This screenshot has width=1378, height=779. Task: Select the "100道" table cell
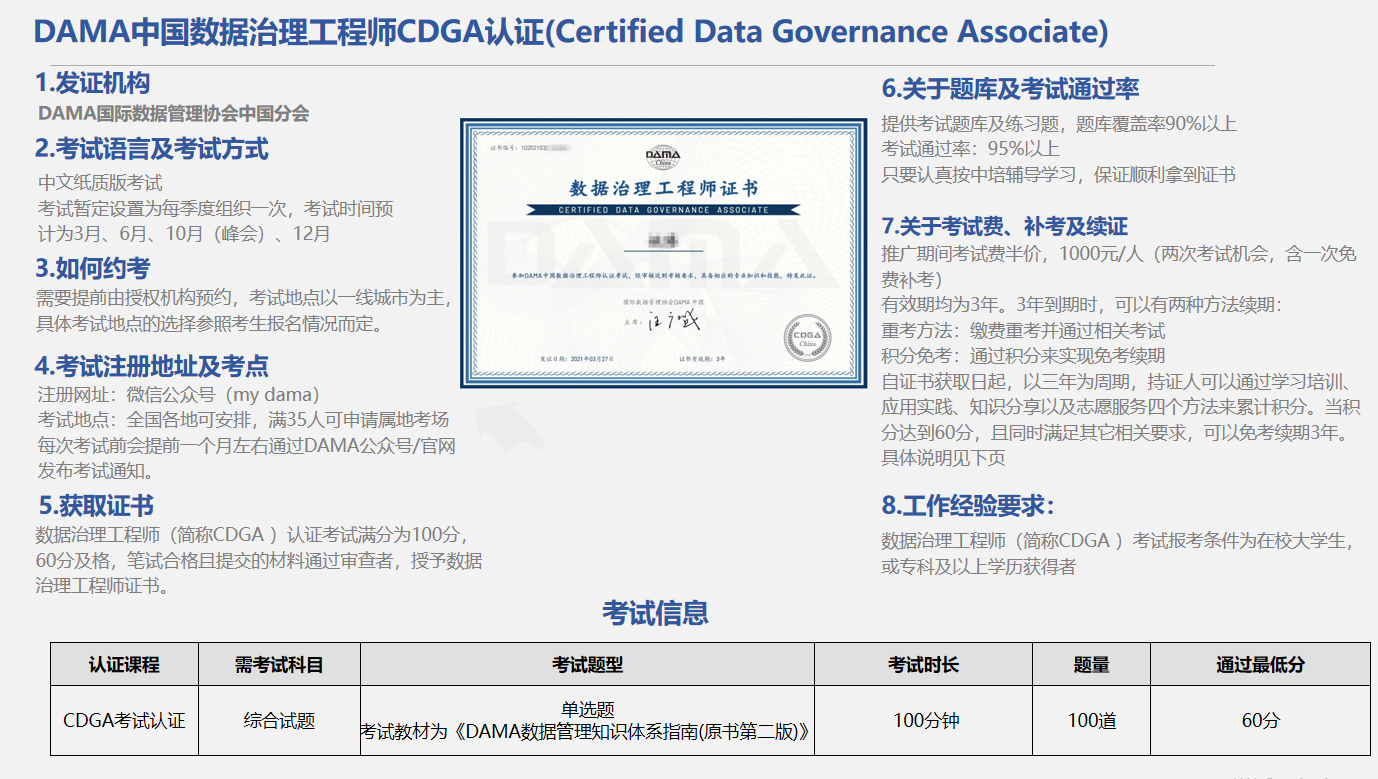pos(1092,721)
